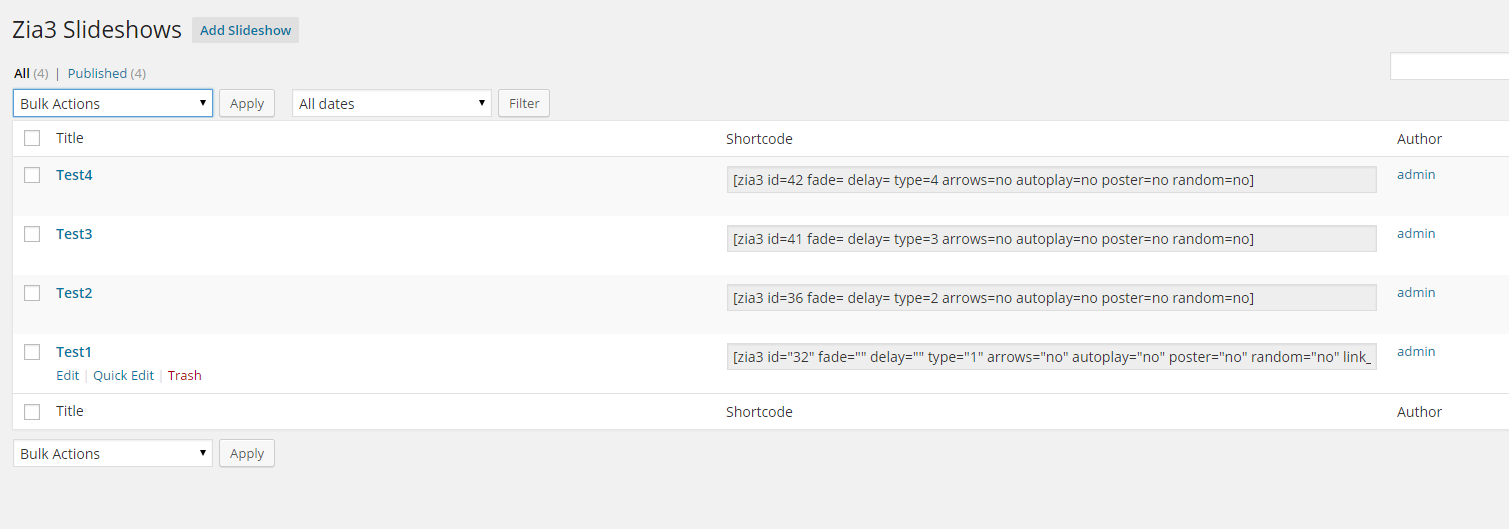The width and height of the screenshot is (1509, 529).
Task: Check the Test2 row checkbox
Action: pos(32,293)
